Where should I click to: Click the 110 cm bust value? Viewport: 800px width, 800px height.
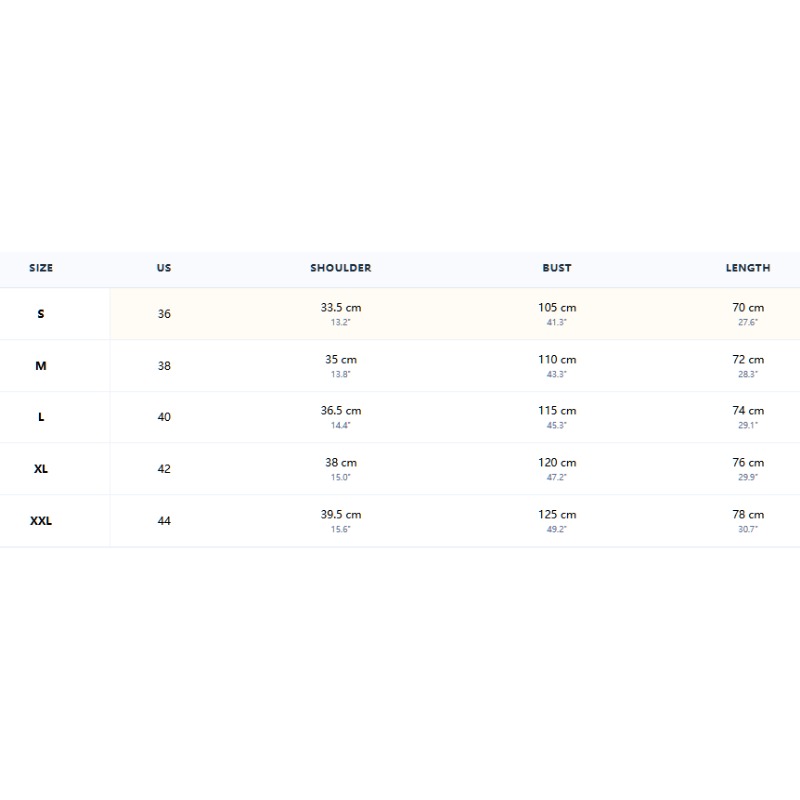click(x=557, y=360)
